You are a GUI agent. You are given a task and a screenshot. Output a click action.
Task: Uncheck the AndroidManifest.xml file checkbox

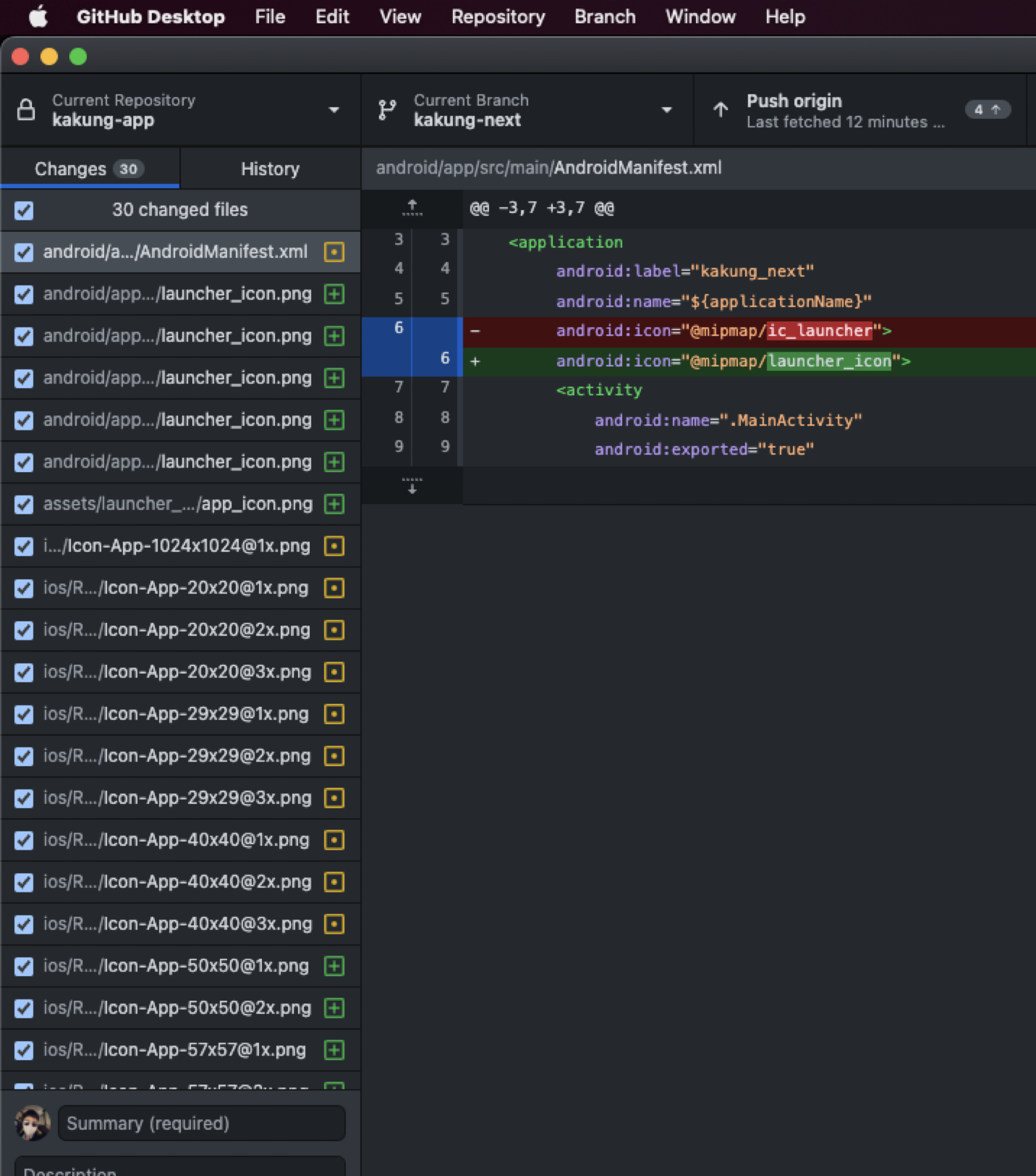coord(24,252)
